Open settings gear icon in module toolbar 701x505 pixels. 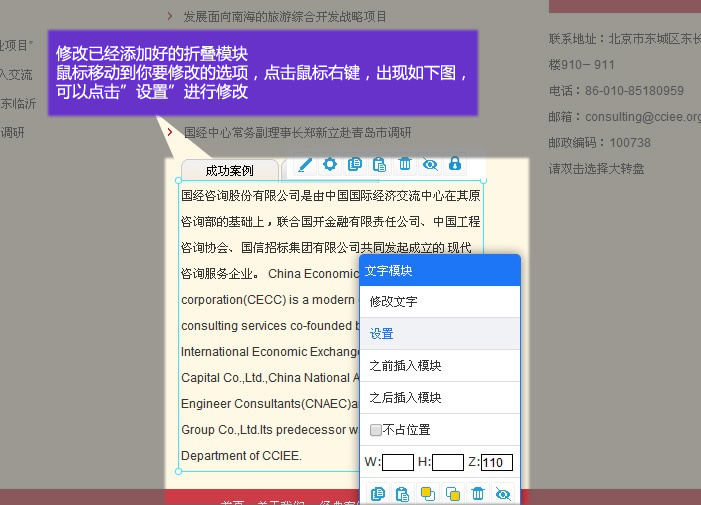(x=330, y=164)
